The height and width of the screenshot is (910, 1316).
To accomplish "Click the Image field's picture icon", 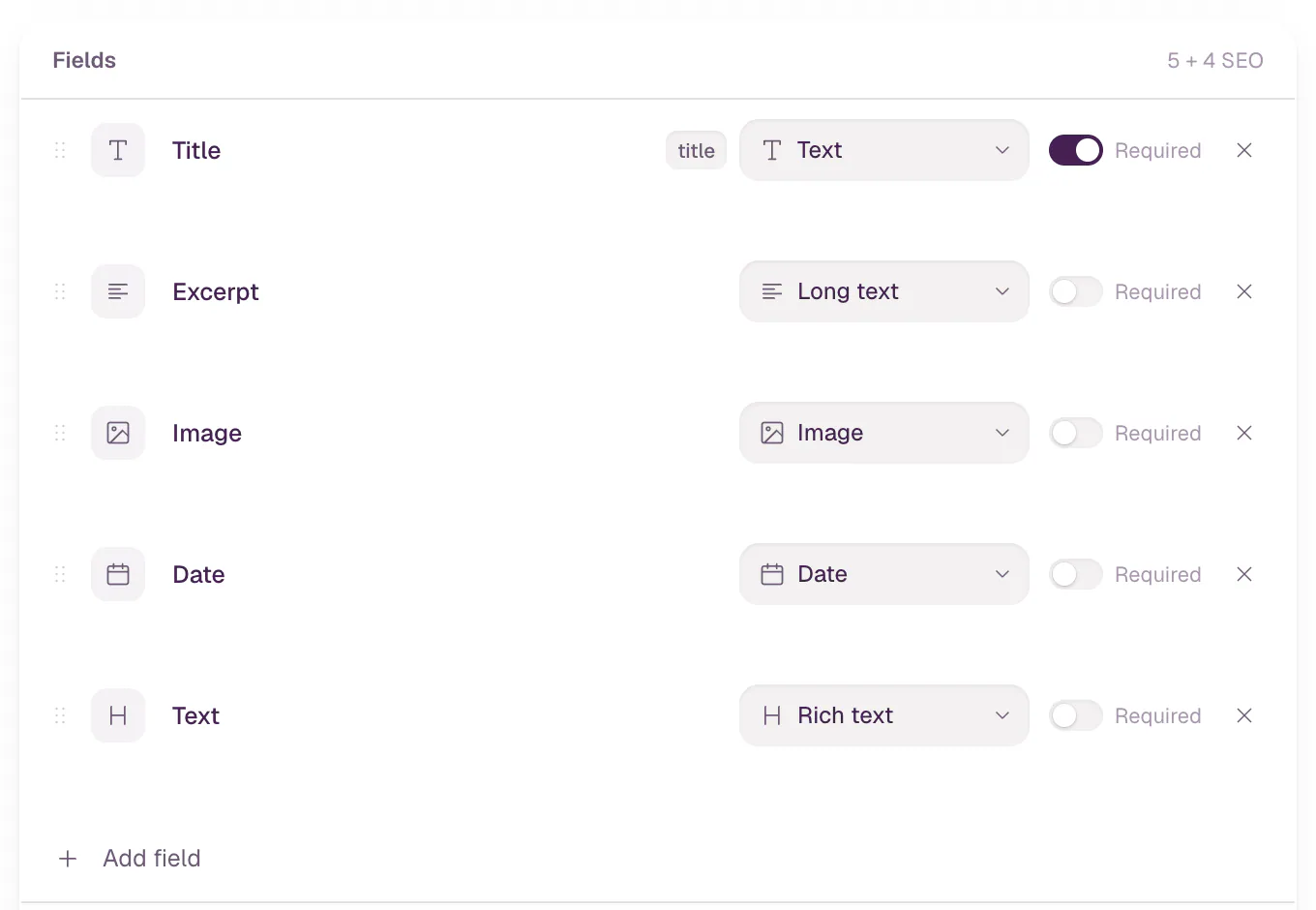I will click(x=118, y=433).
